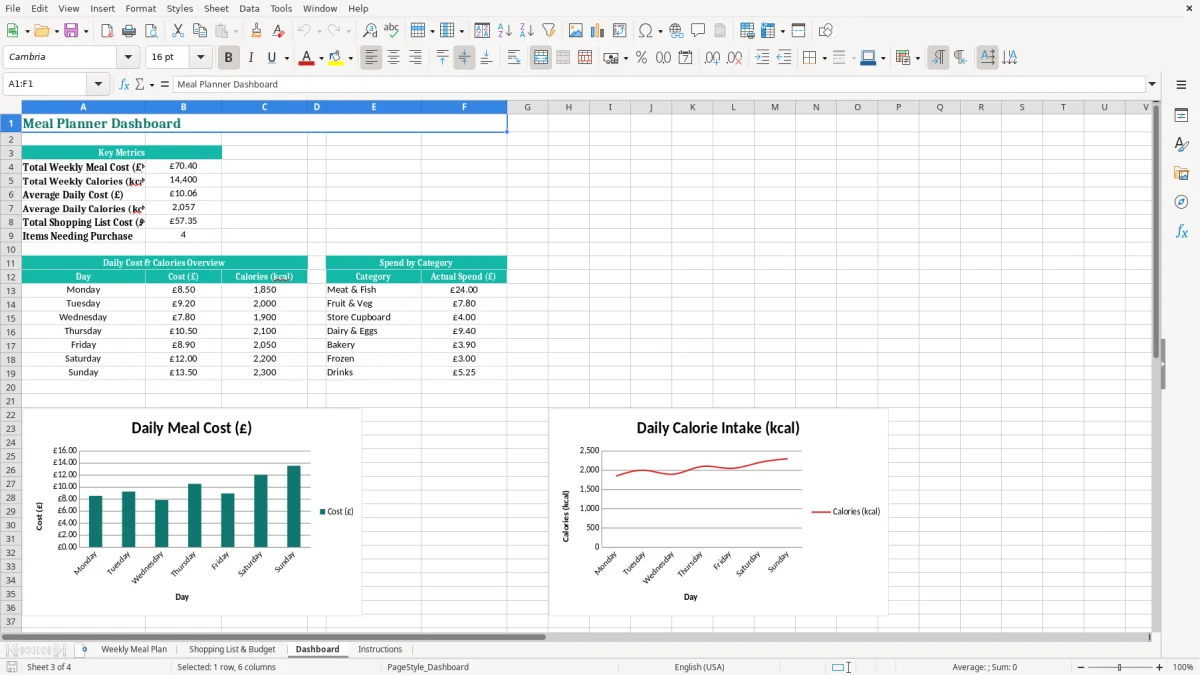Open the Format menu

point(141,8)
